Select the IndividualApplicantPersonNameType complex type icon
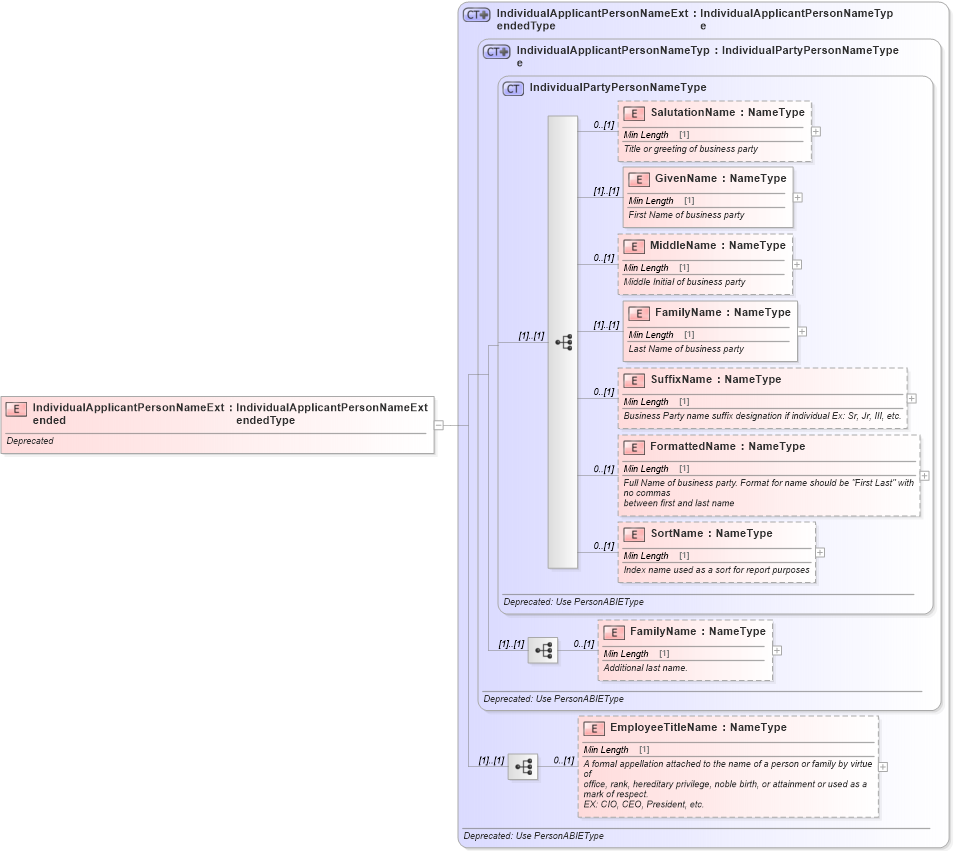The height and width of the screenshot is (851, 954). [494, 51]
